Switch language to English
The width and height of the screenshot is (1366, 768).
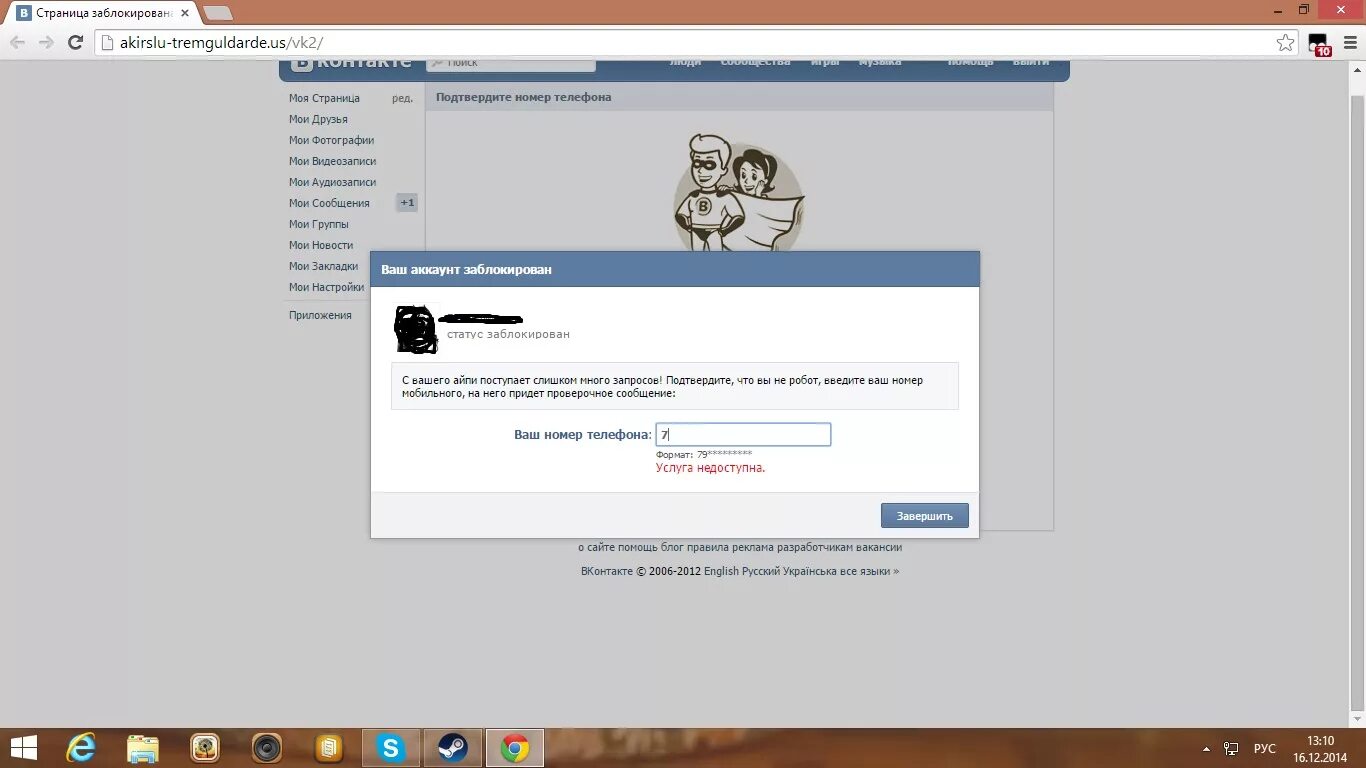[x=721, y=571]
